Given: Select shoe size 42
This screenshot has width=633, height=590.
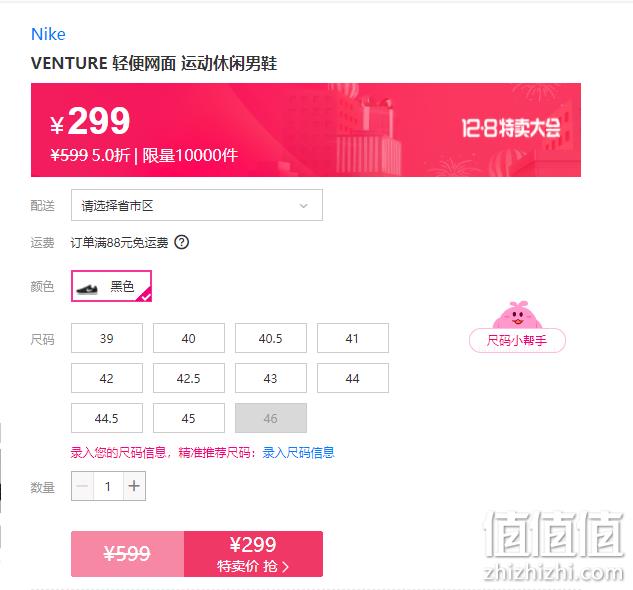Looking at the screenshot, I should [x=107, y=378].
